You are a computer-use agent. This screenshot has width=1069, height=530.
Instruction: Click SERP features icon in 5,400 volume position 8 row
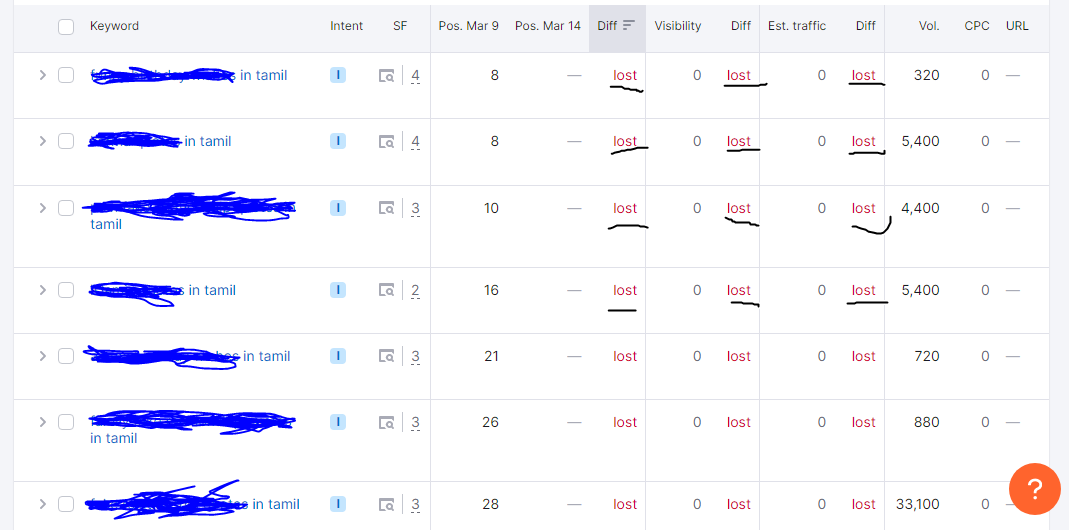point(386,142)
